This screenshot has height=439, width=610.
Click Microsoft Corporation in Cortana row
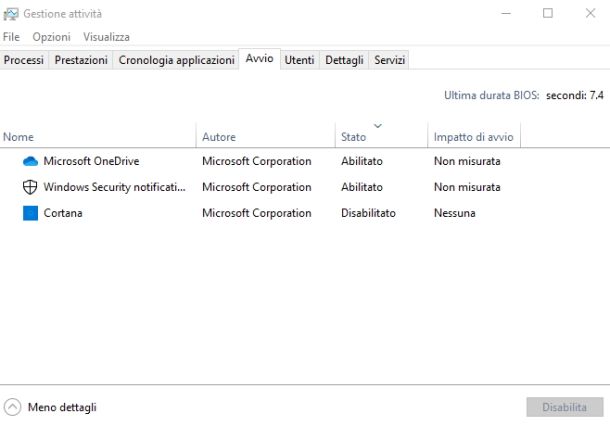click(x=257, y=213)
